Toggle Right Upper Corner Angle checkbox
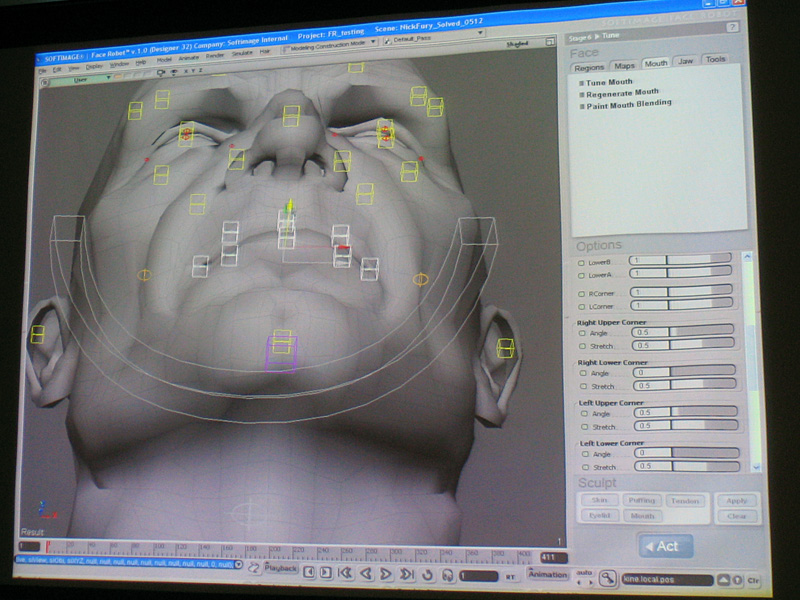 pos(583,333)
